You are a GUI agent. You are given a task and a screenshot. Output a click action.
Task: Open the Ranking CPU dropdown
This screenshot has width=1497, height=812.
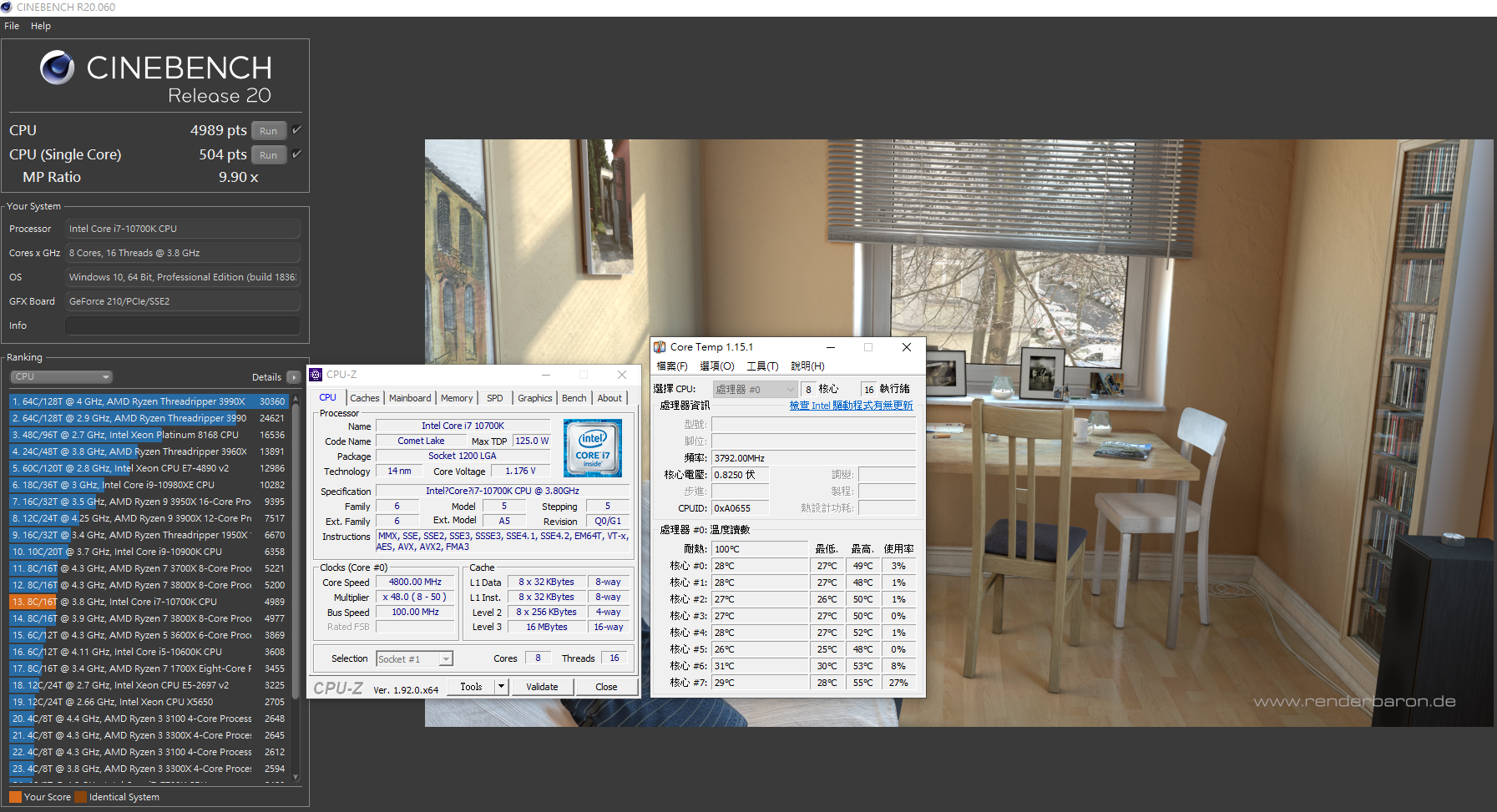[x=61, y=377]
